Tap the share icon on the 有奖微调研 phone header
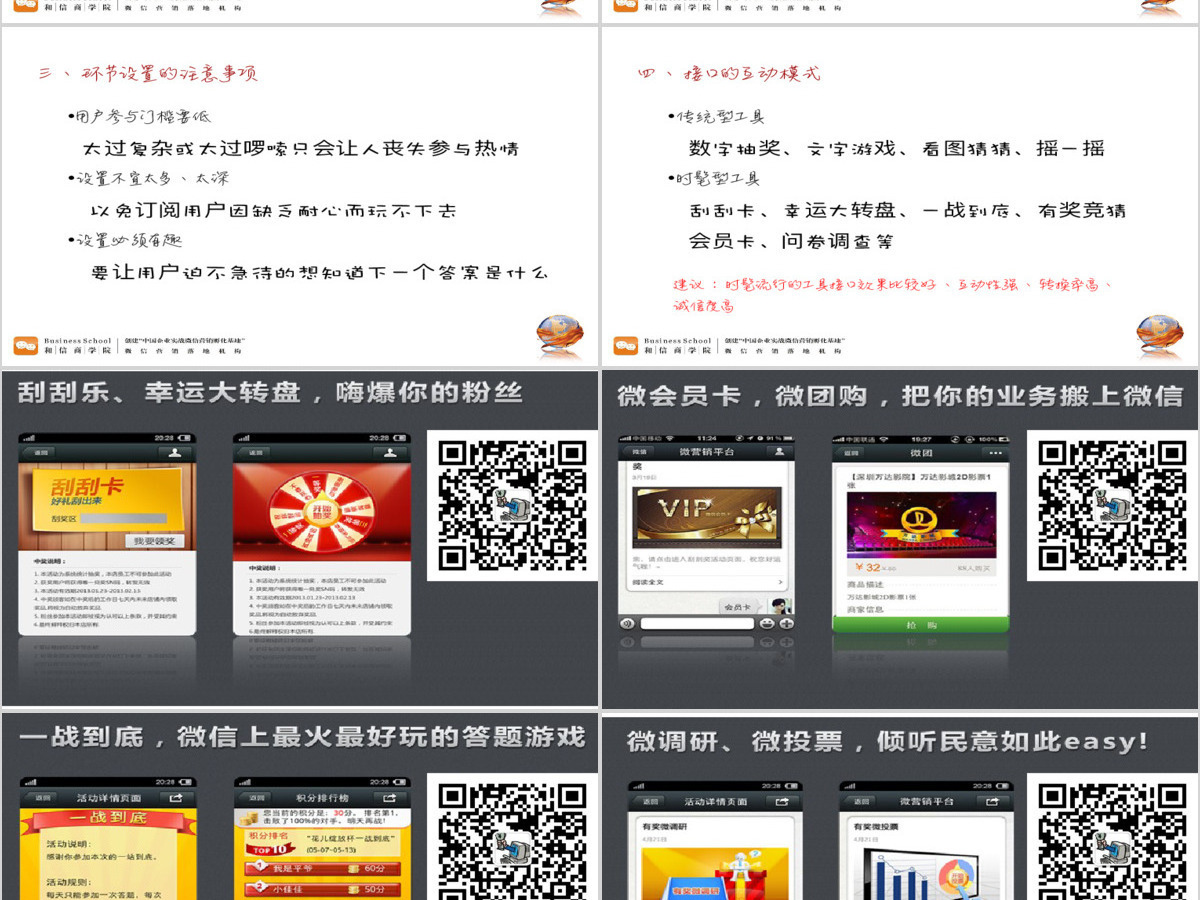1200x900 pixels. pyautogui.click(x=783, y=802)
